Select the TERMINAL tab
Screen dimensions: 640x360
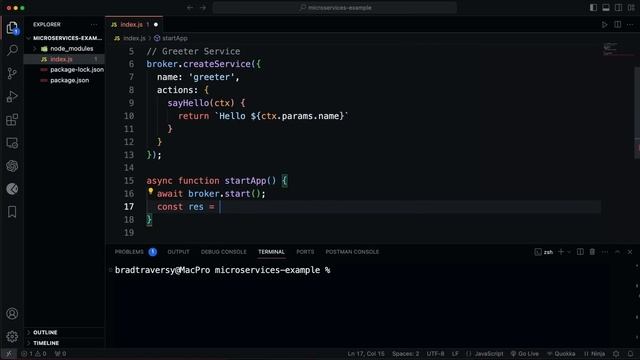pos(271,252)
